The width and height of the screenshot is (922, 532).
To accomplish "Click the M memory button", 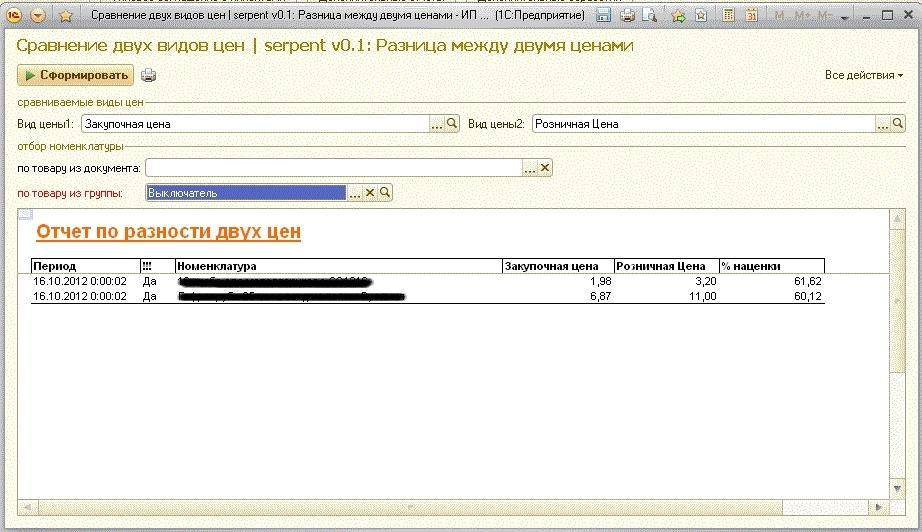I will (x=780, y=16).
